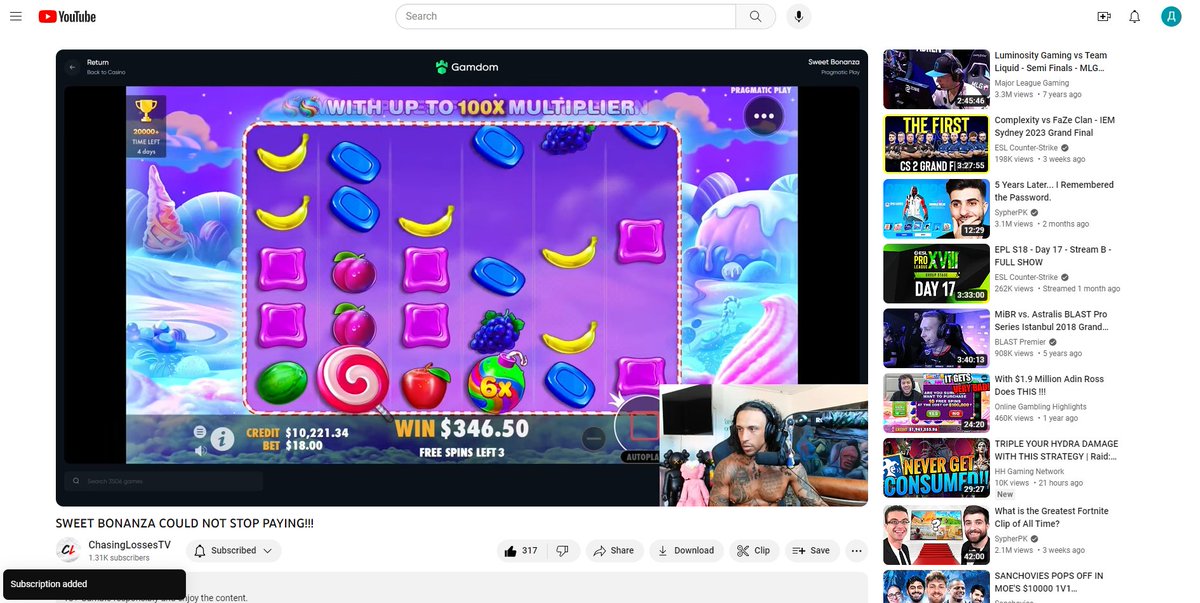Go to YouTube home via logo

[67, 16]
